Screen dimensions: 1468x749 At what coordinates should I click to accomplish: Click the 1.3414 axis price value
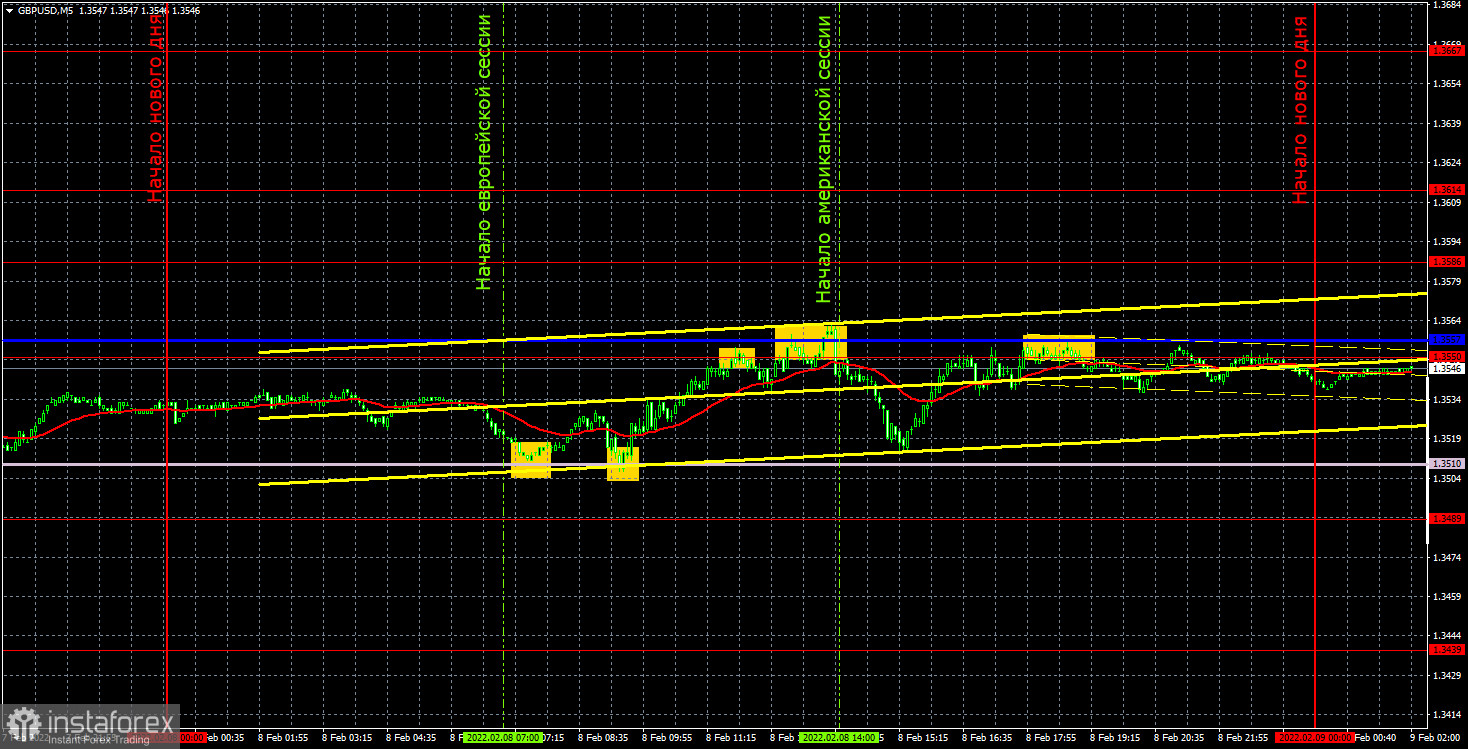[1447, 714]
